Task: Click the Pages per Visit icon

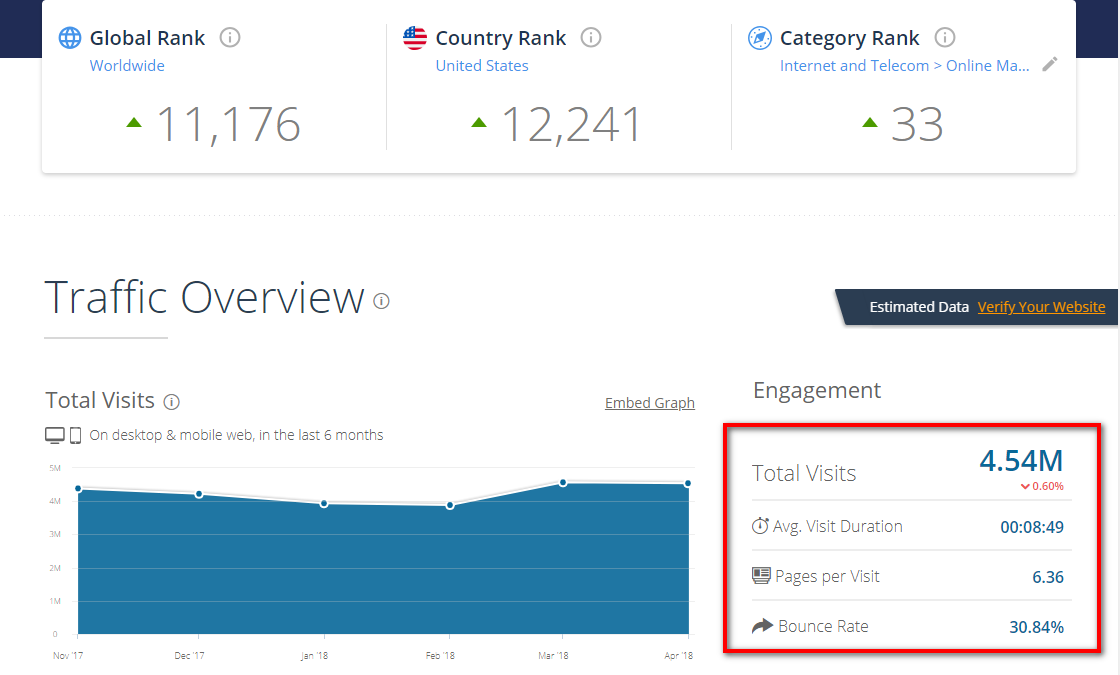Action: pyautogui.click(x=761, y=576)
